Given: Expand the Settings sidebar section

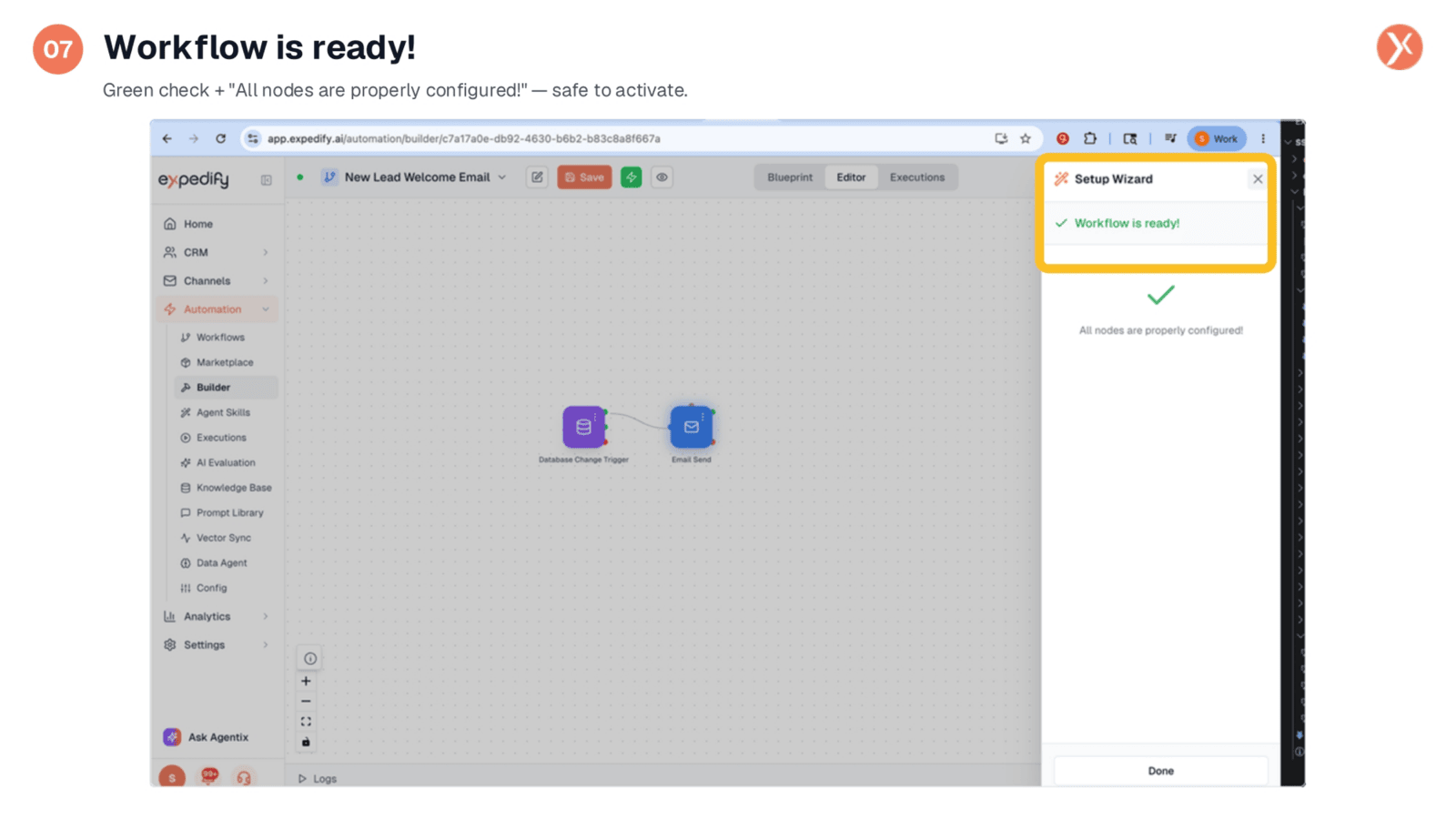Looking at the screenshot, I should point(218,644).
